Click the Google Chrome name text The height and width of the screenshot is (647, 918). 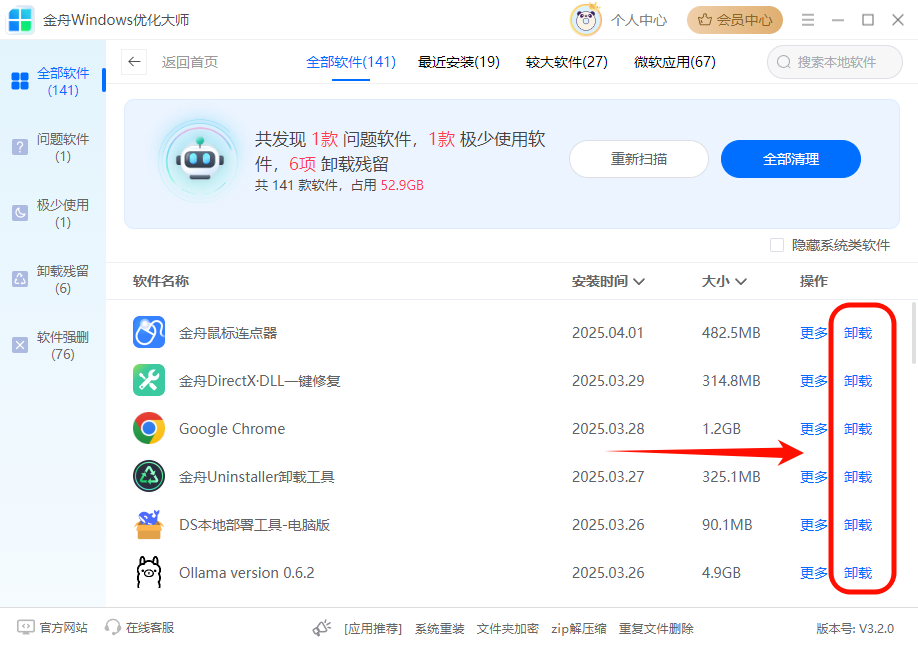click(x=232, y=429)
